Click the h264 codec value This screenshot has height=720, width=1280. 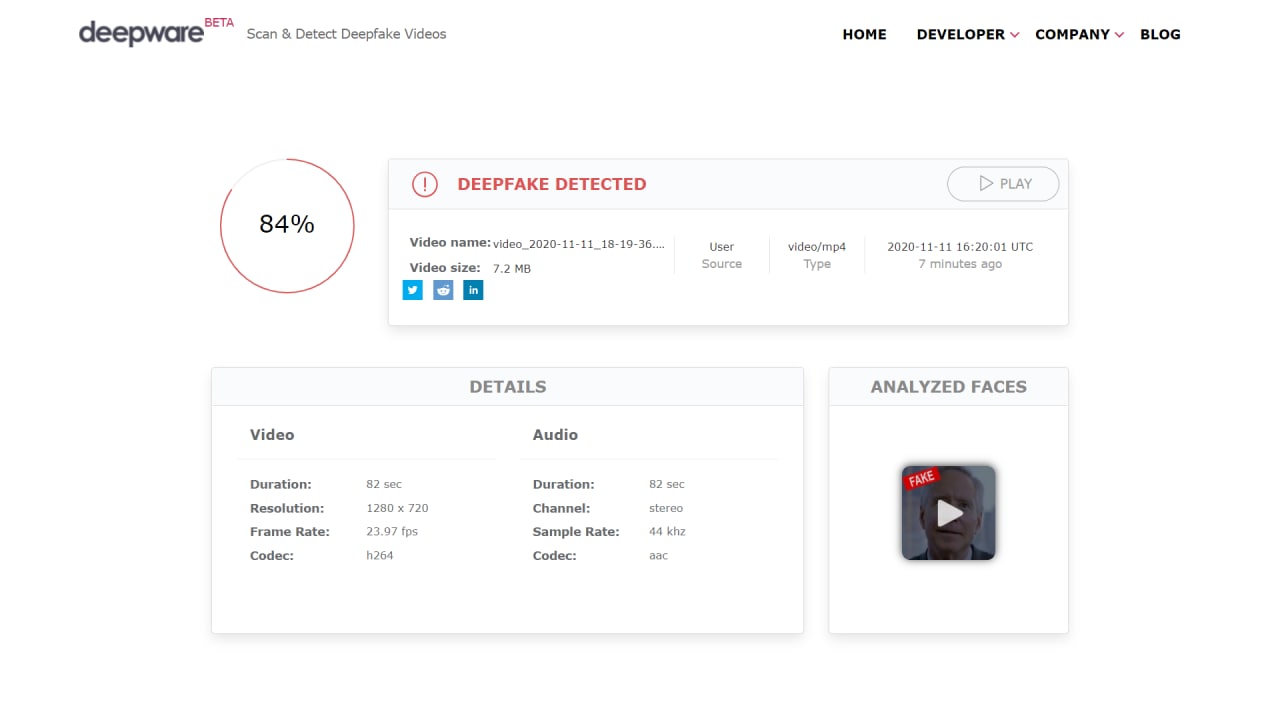click(x=380, y=555)
